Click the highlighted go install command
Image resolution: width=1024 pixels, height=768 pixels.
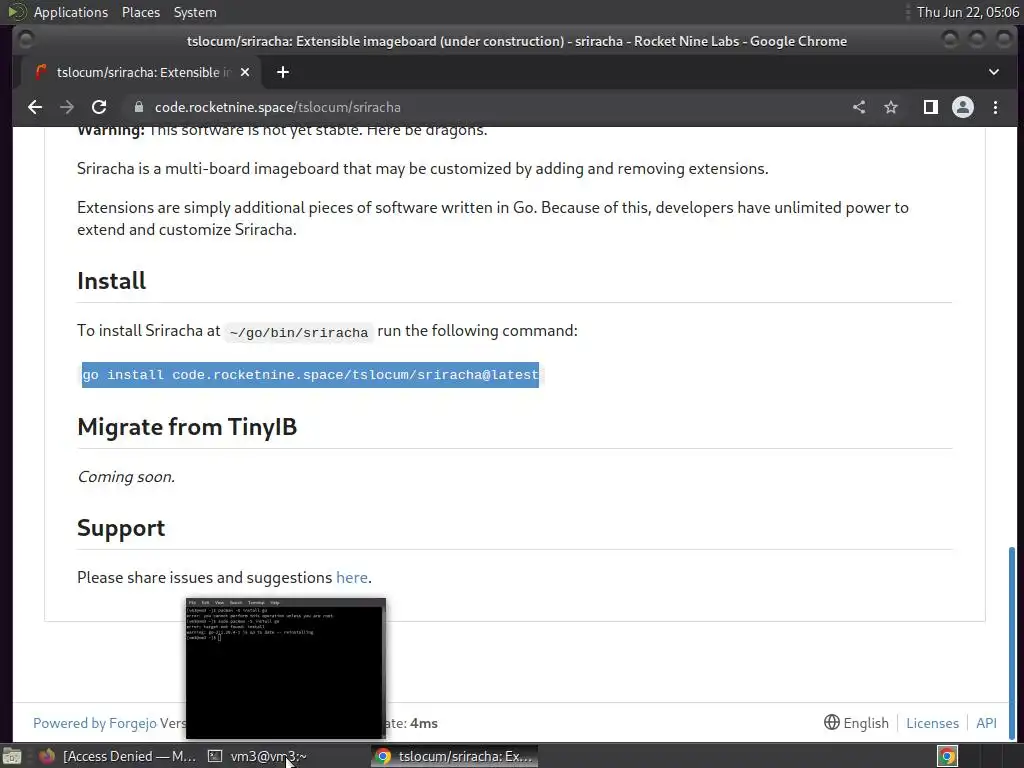[x=310, y=375]
